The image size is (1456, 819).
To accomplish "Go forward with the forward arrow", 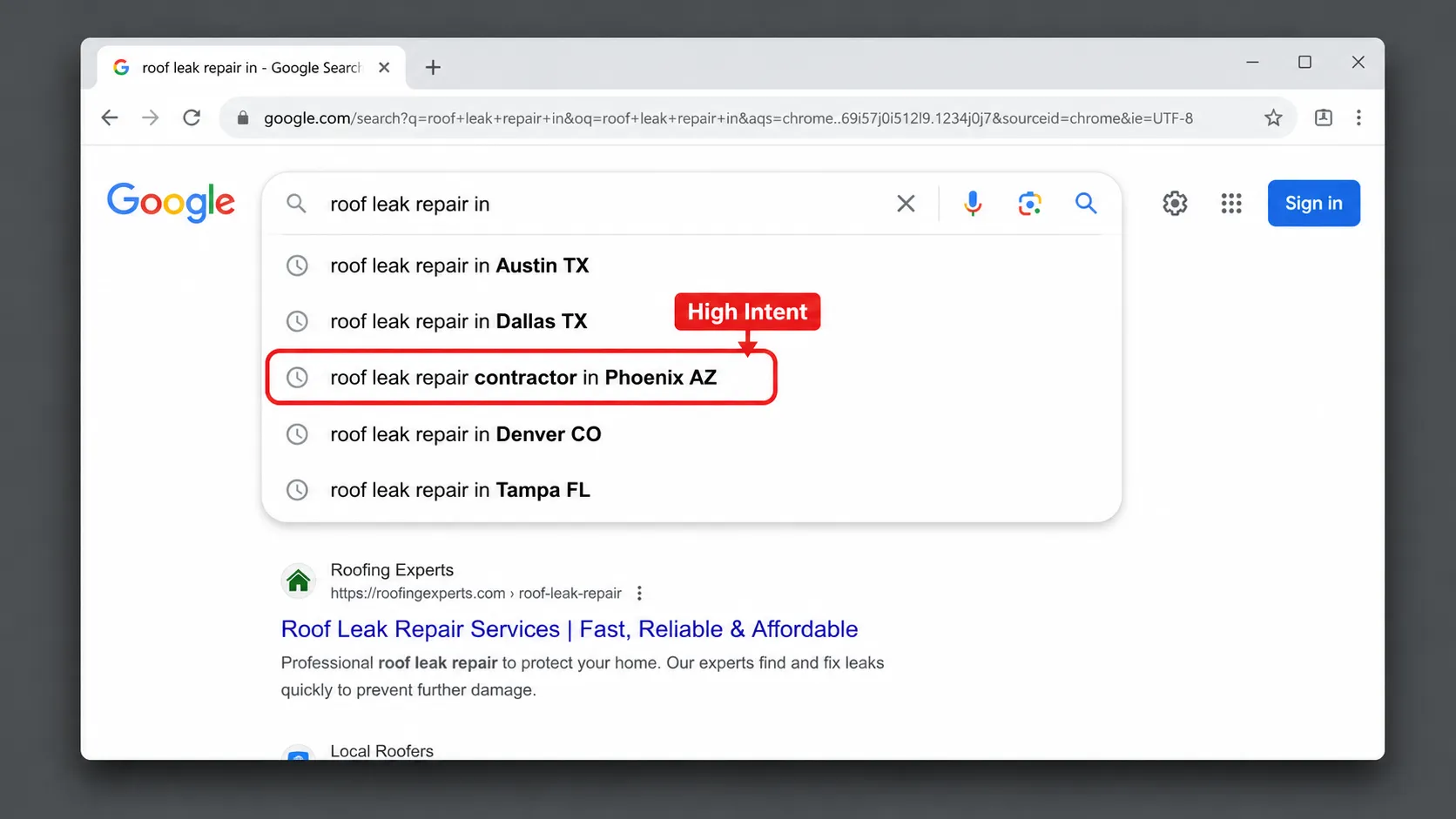I will tap(151, 117).
